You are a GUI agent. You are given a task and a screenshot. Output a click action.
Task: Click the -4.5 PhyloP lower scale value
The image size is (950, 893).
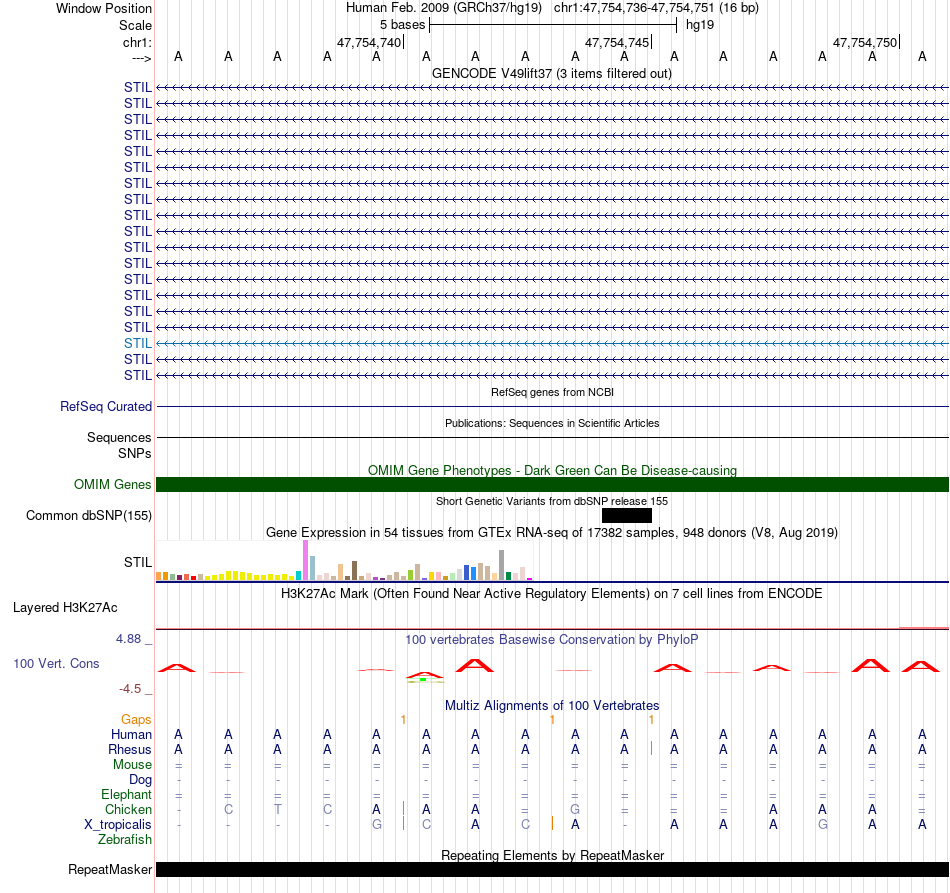(130, 689)
